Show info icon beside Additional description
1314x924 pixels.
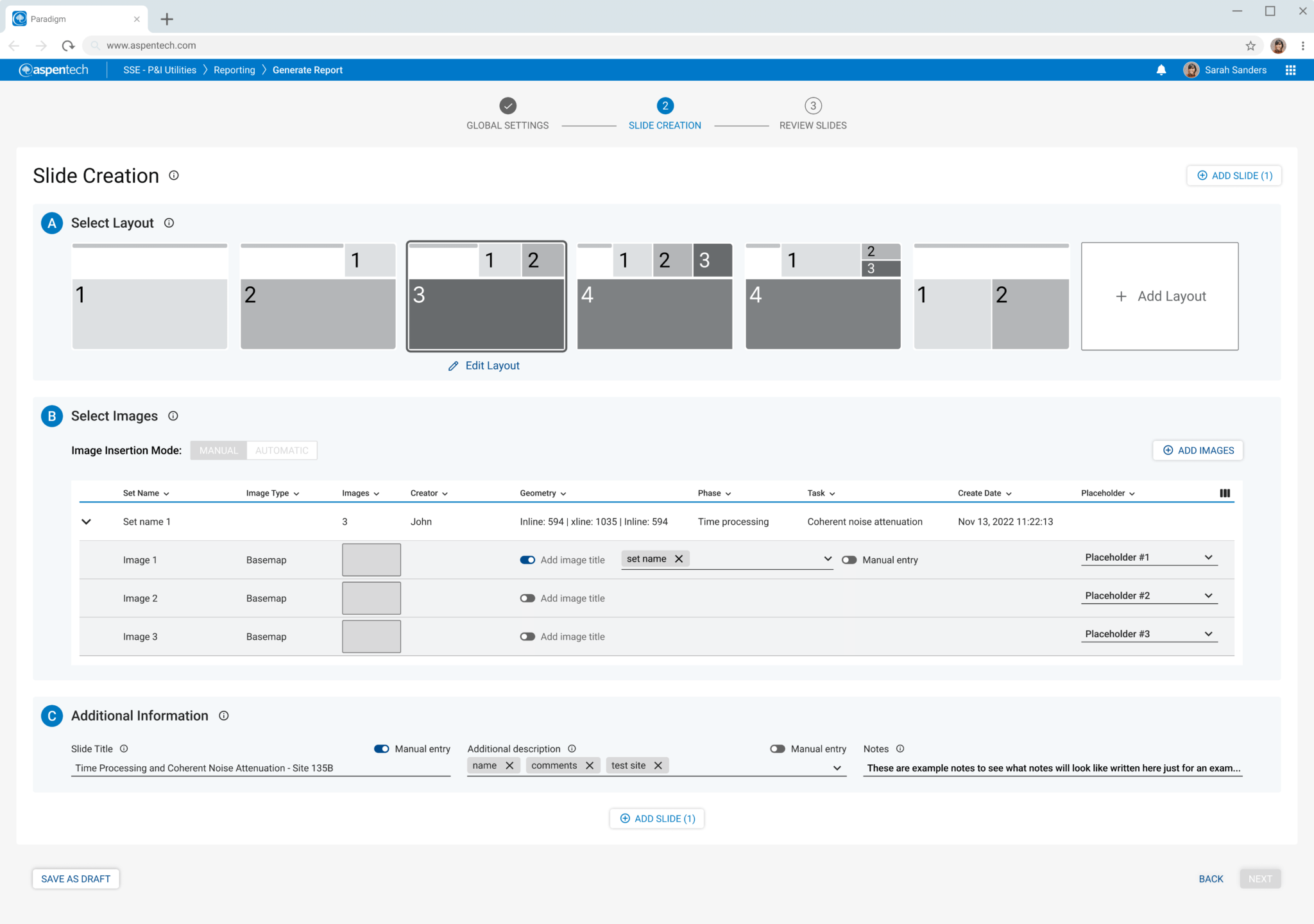click(x=572, y=748)
